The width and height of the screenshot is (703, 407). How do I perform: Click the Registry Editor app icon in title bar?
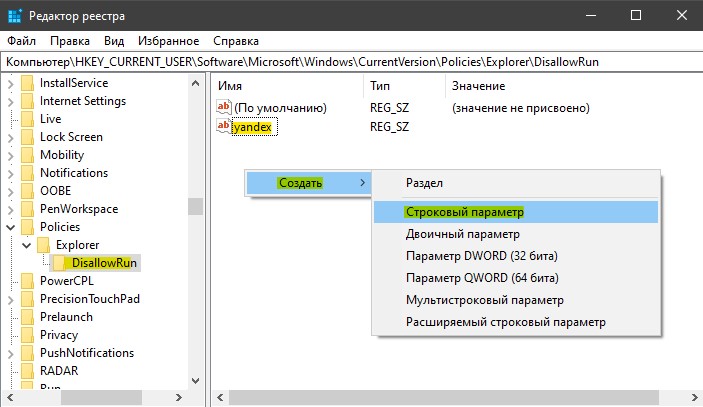tap(14, 16)
